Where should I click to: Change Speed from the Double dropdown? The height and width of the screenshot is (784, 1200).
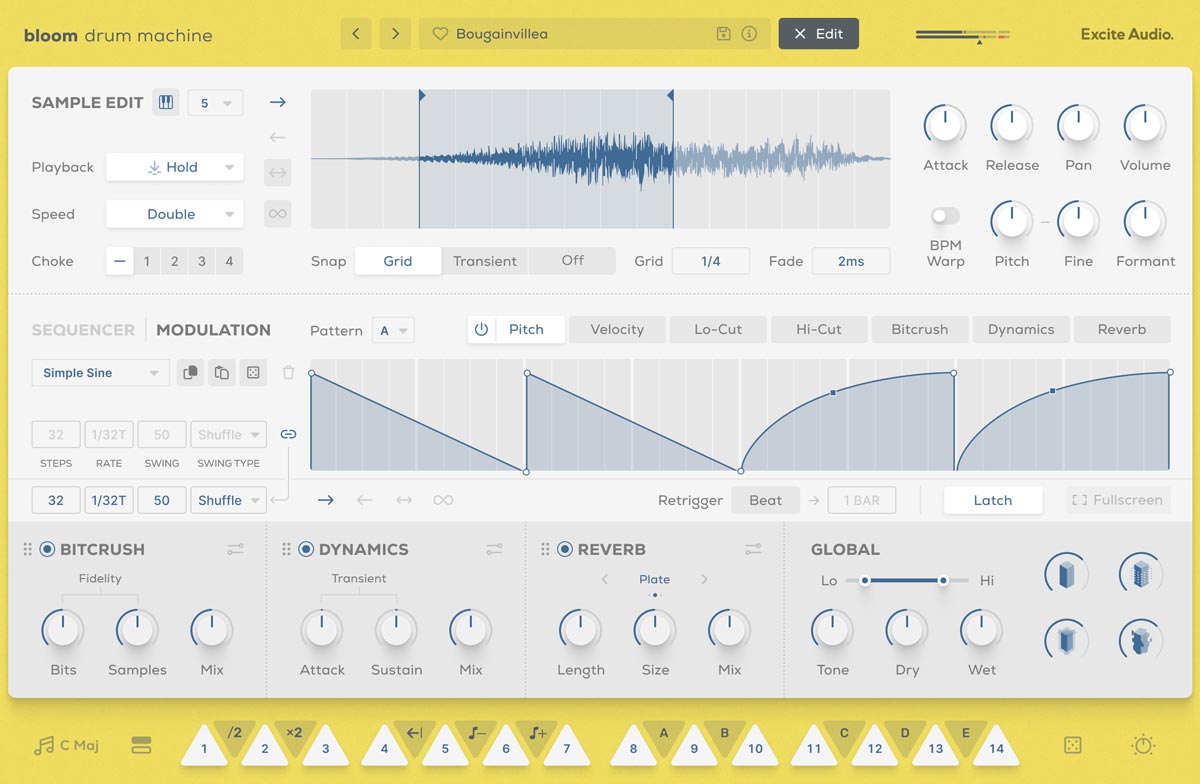pos(174,214)
